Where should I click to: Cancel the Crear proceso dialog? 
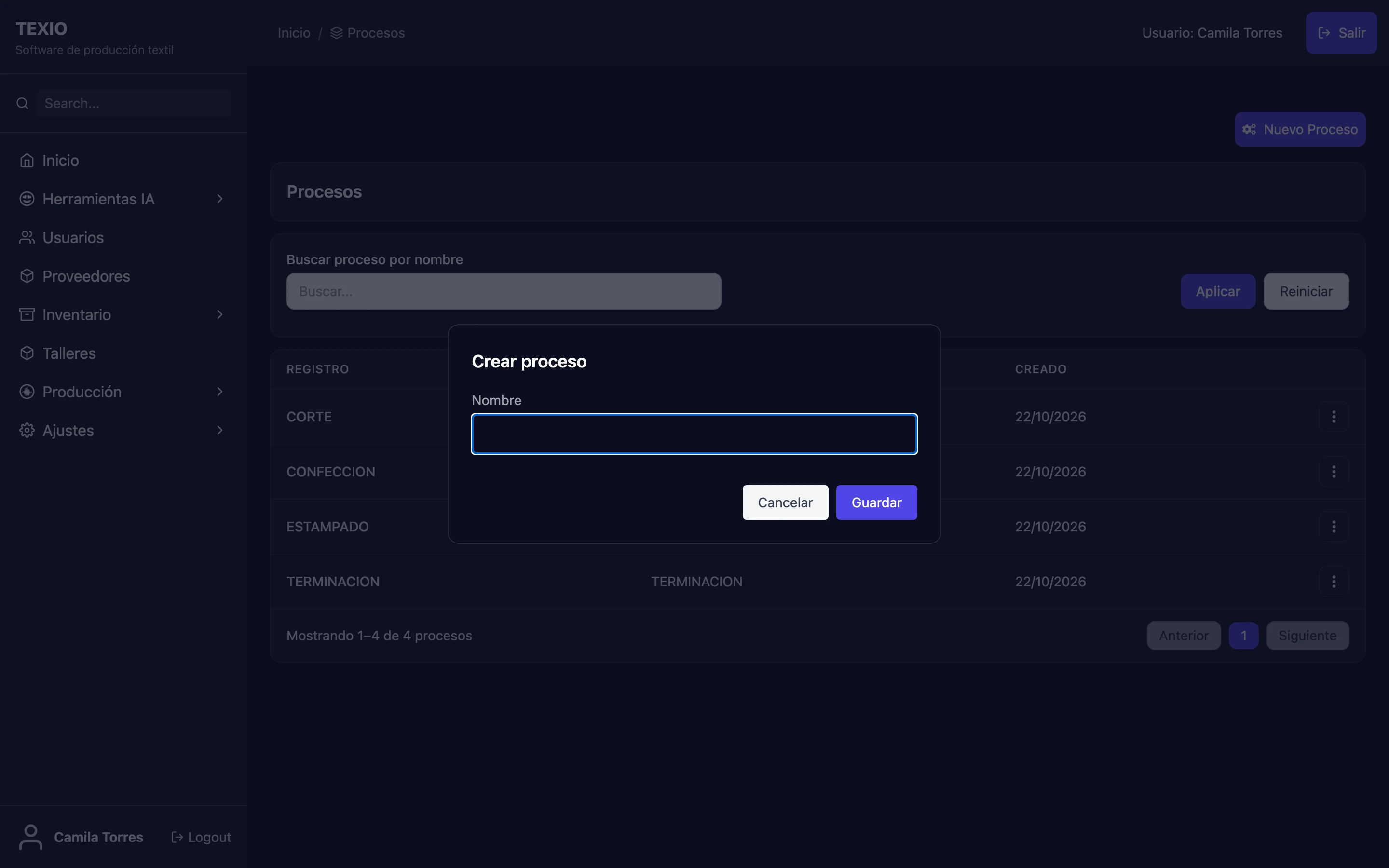(x=785, y=502)
